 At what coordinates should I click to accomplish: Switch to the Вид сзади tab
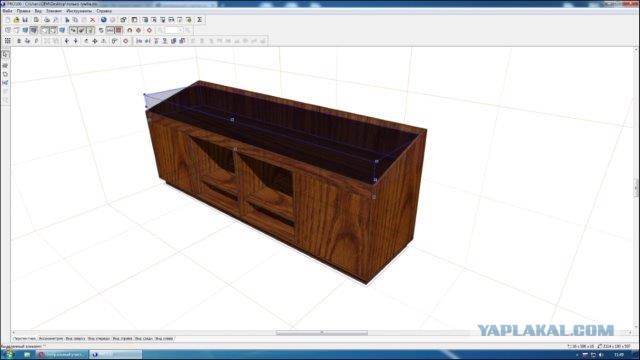(144, 338)
